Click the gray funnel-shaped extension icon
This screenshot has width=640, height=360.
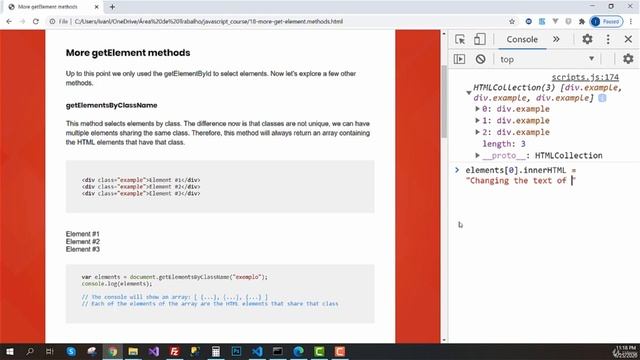555,21
